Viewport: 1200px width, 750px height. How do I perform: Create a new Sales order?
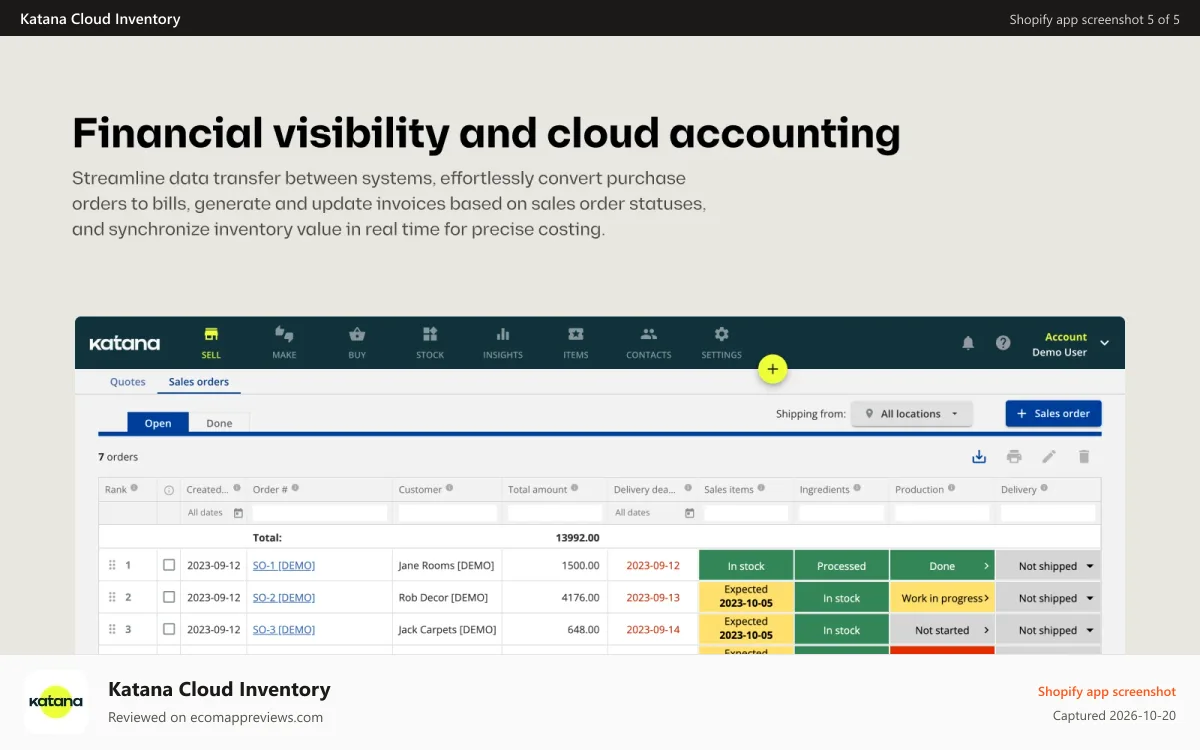pos(1053,414)
